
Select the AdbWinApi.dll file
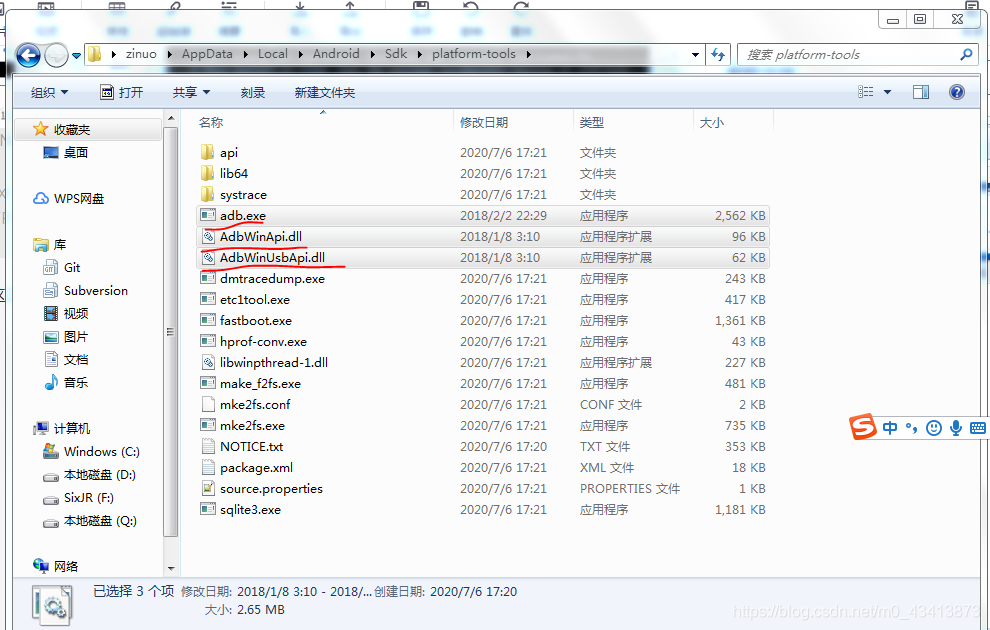coord(483,236)
